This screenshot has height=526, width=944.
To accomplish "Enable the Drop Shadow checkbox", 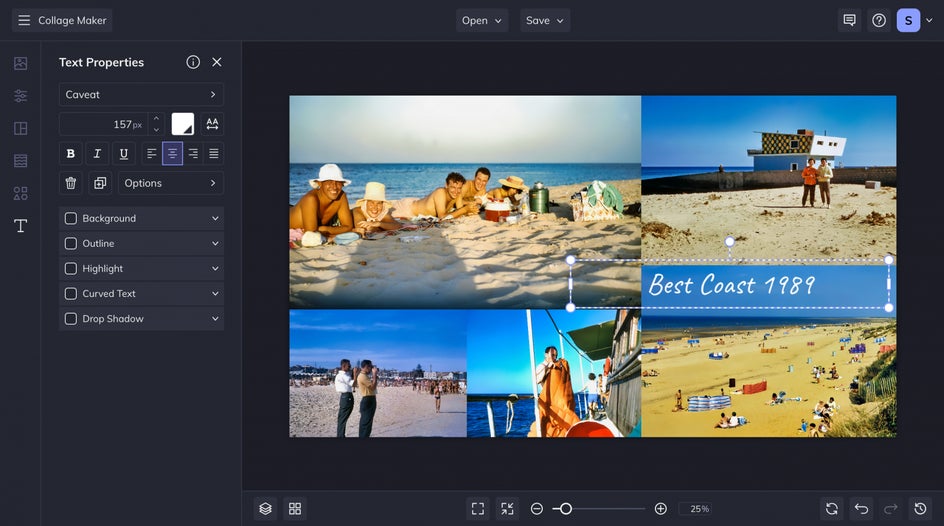I will point(71,319).
